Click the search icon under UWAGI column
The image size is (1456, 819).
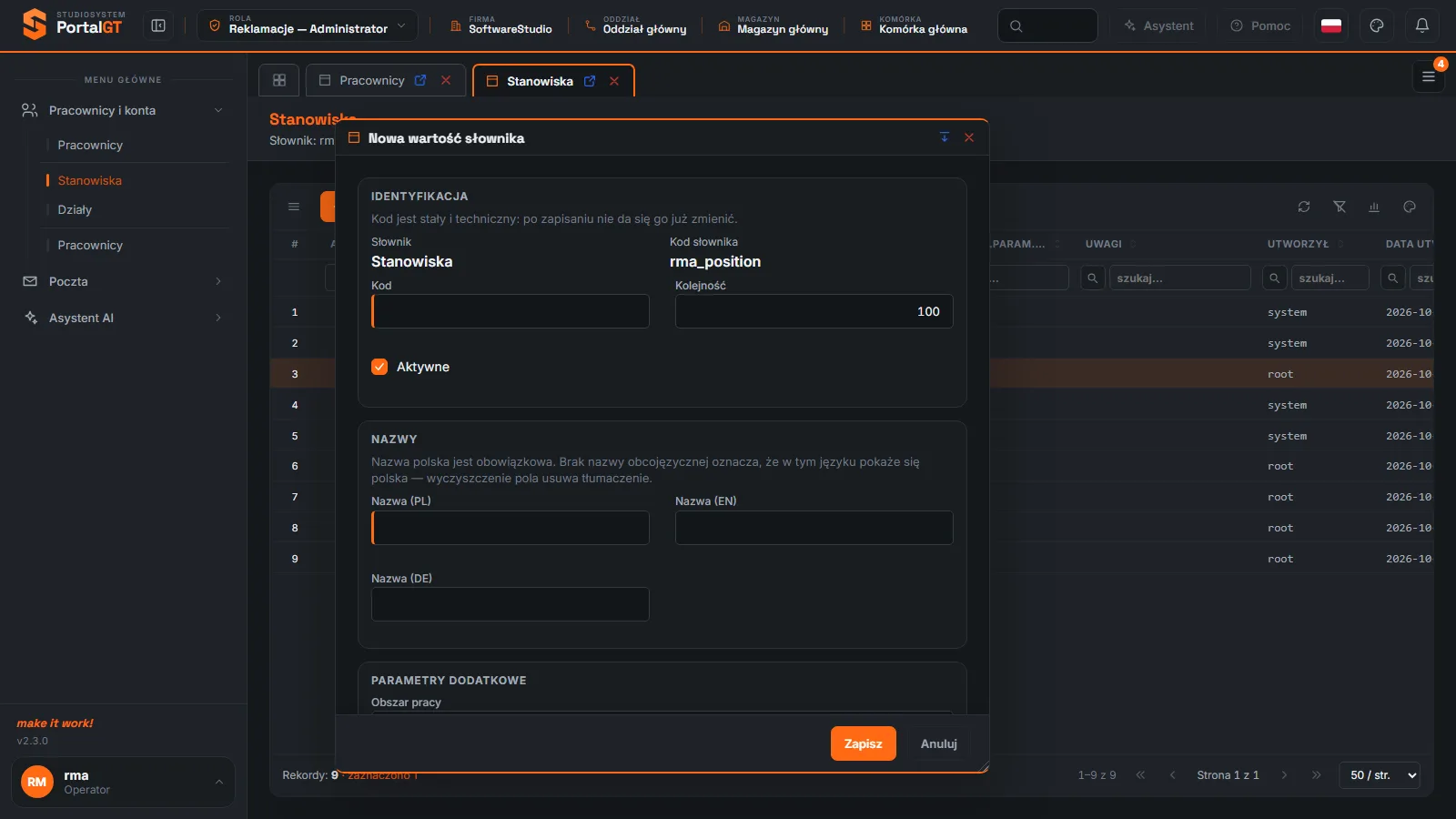(1093, 278)
